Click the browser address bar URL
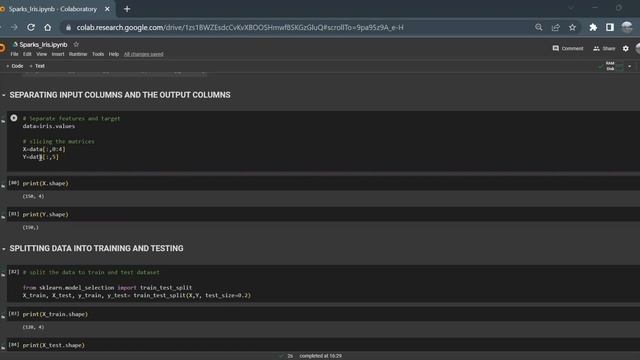Image resolution: width=640 pixels, height=360 pixels. [240, 27]
